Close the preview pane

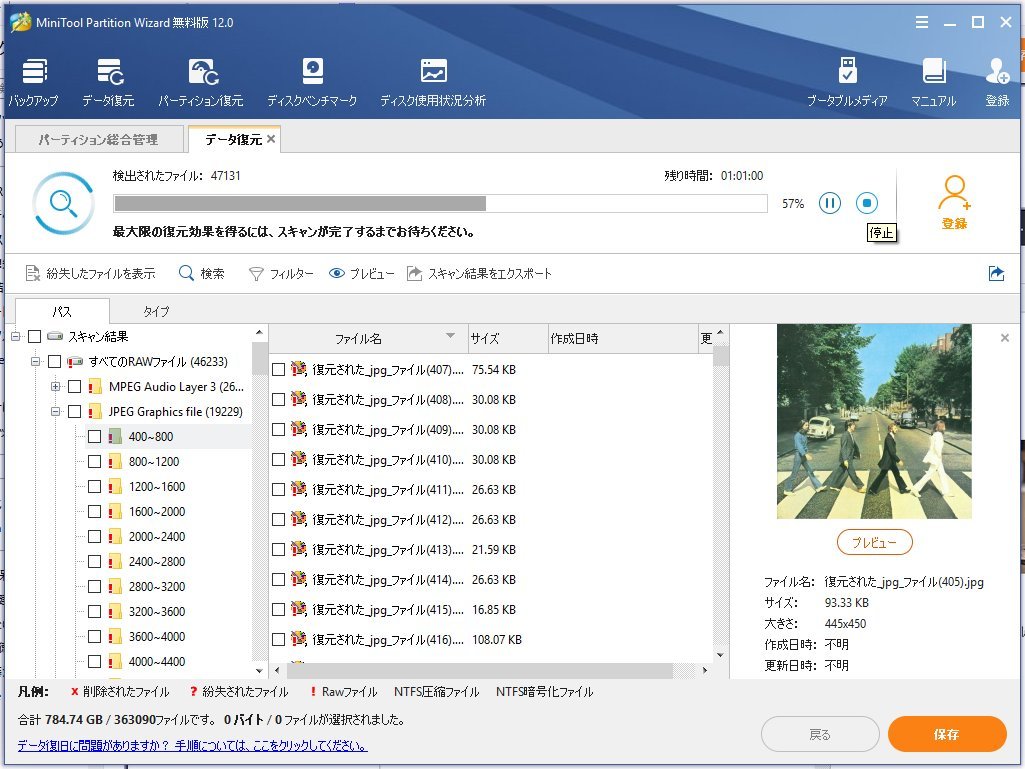(x=1005, y=337)
